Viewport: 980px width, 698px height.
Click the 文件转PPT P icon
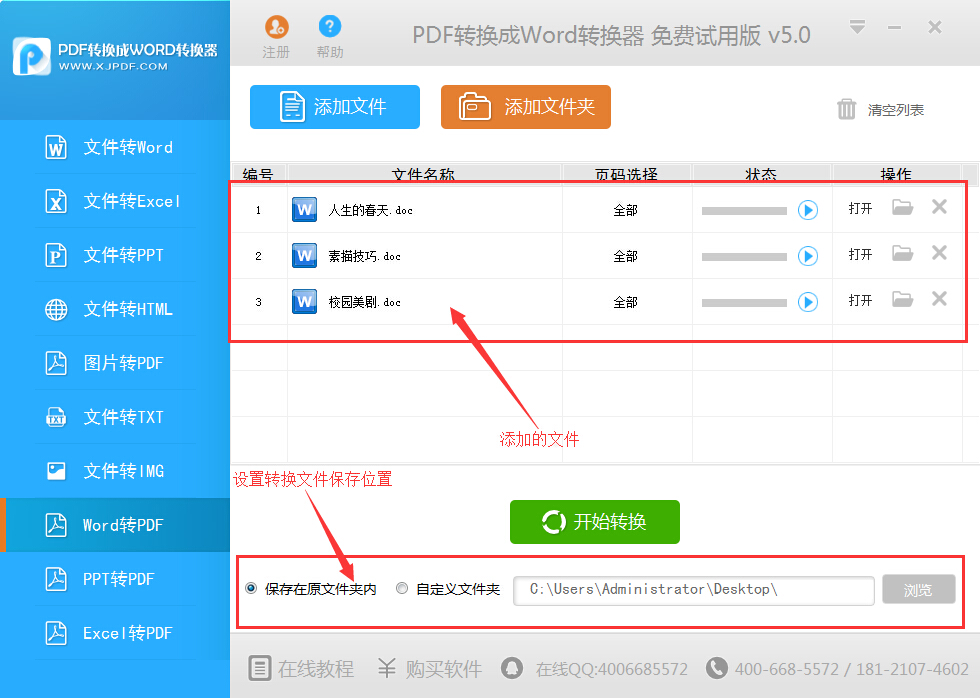(x=56, y=256)
